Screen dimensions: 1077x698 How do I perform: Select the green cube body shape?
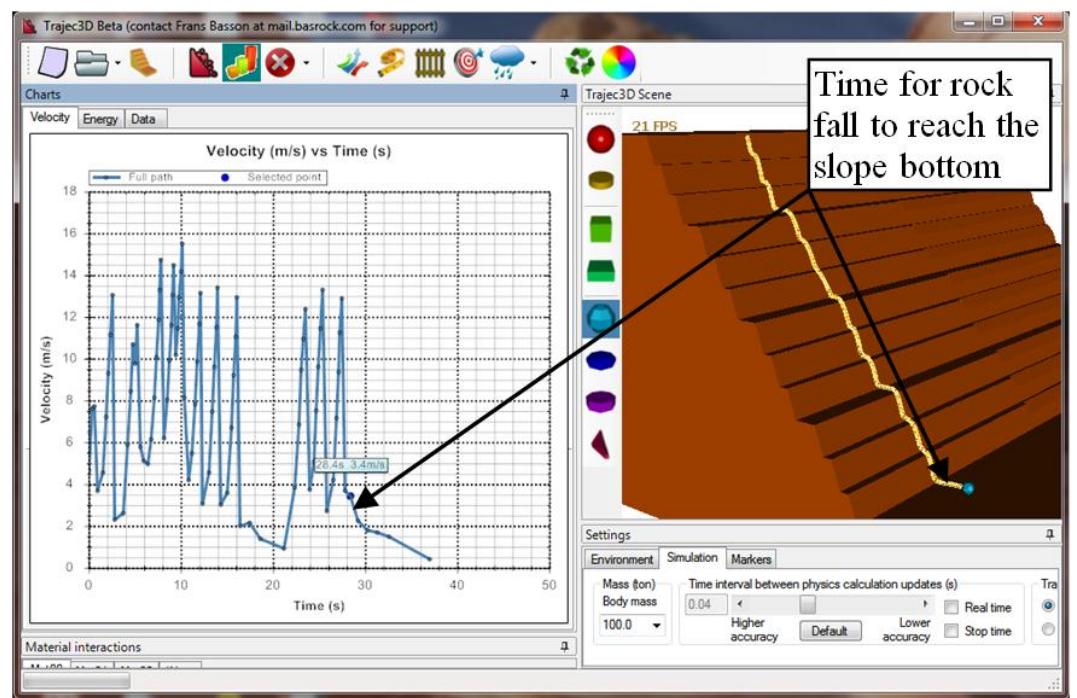pos(601,229)
